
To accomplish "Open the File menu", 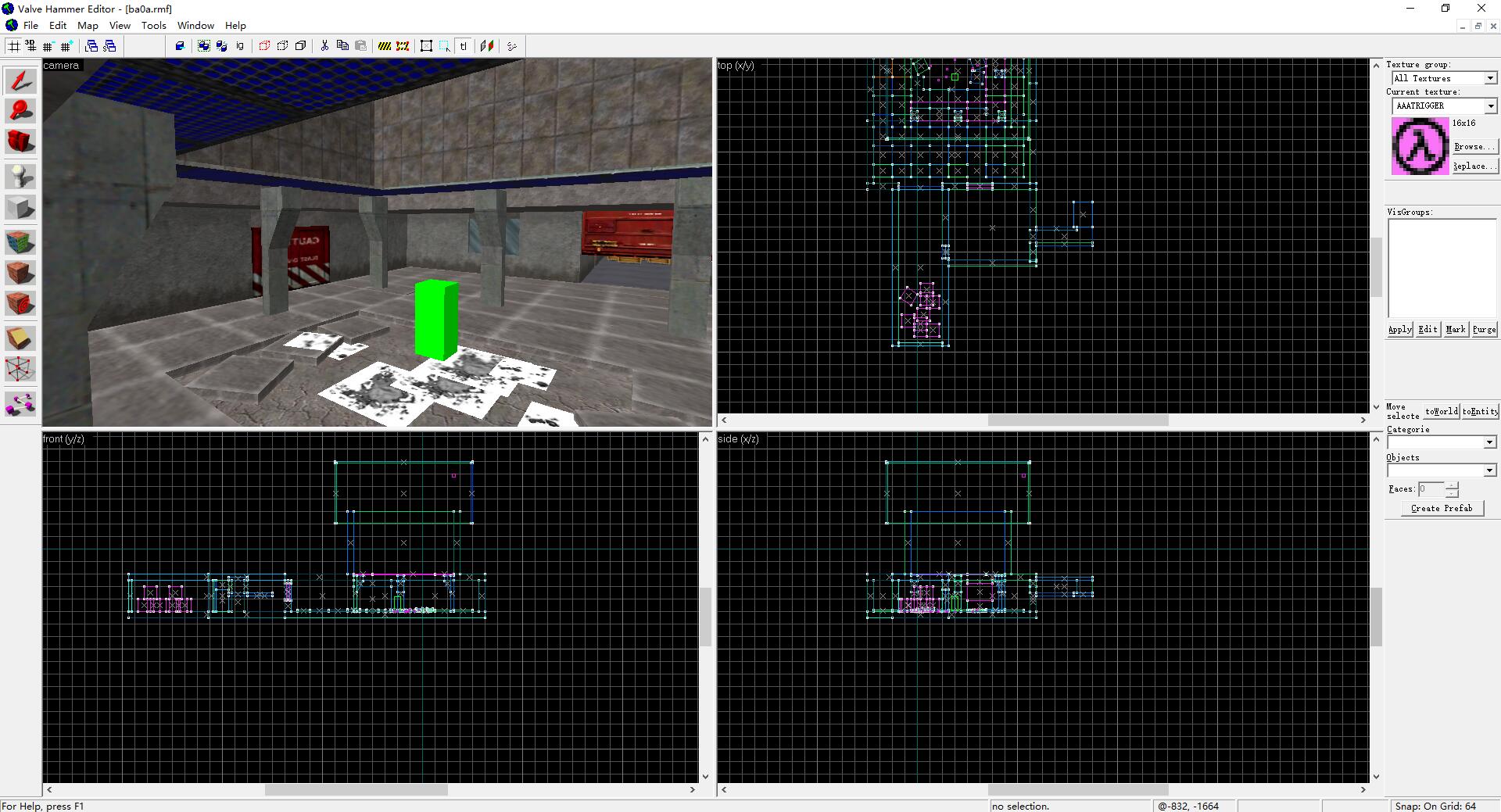I will pos(30,25).
